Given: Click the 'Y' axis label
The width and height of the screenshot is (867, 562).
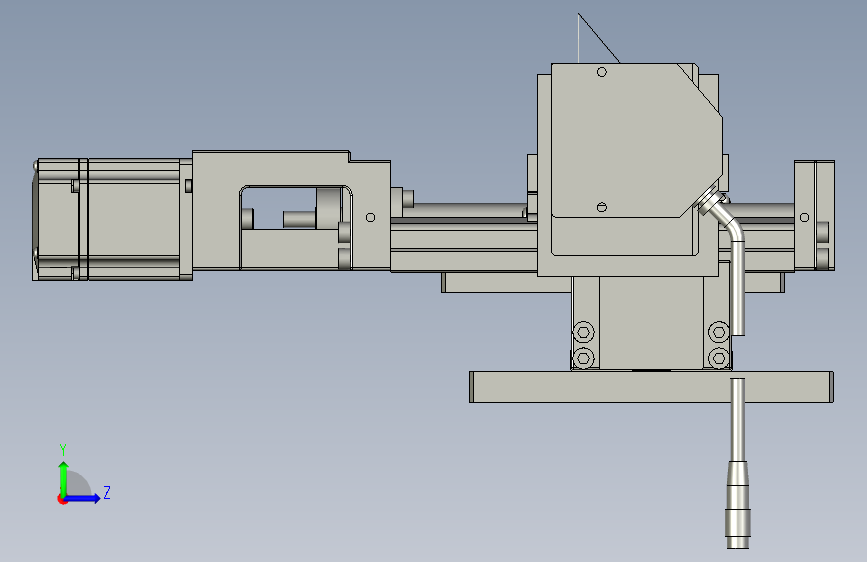Looking at the screenshot, I should pos(63,449).
